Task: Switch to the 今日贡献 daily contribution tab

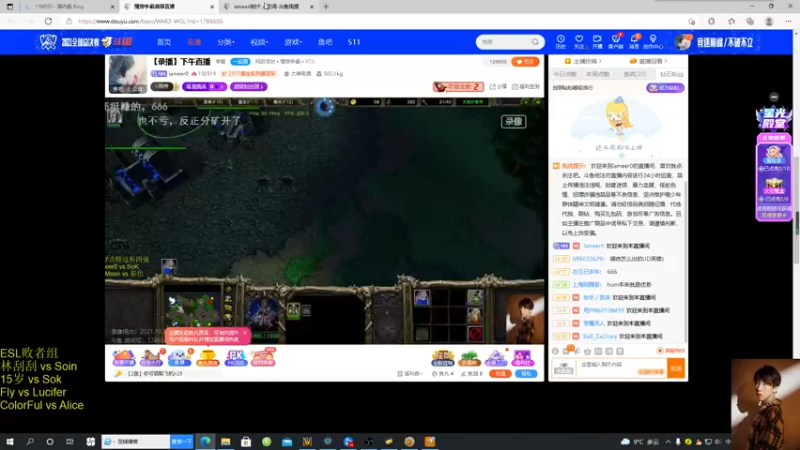Action: [x=565, y=74]
